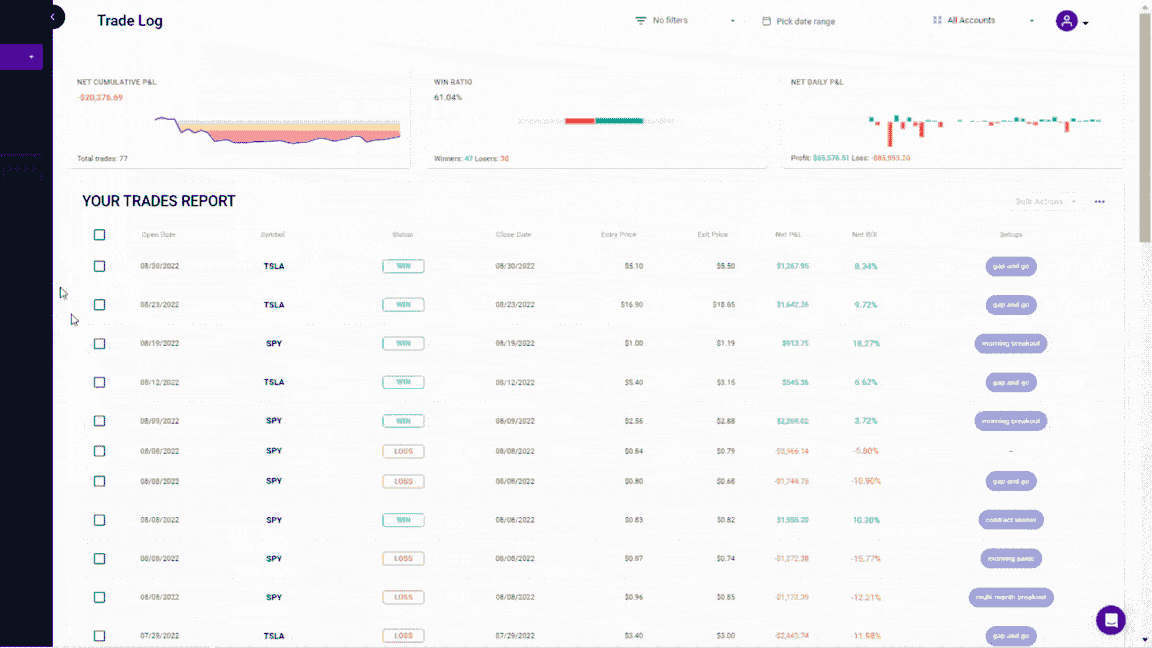Open the chat support bubble
Image resolution: width=1152 pixels, height=648 pixels.
click(1110, 620)
